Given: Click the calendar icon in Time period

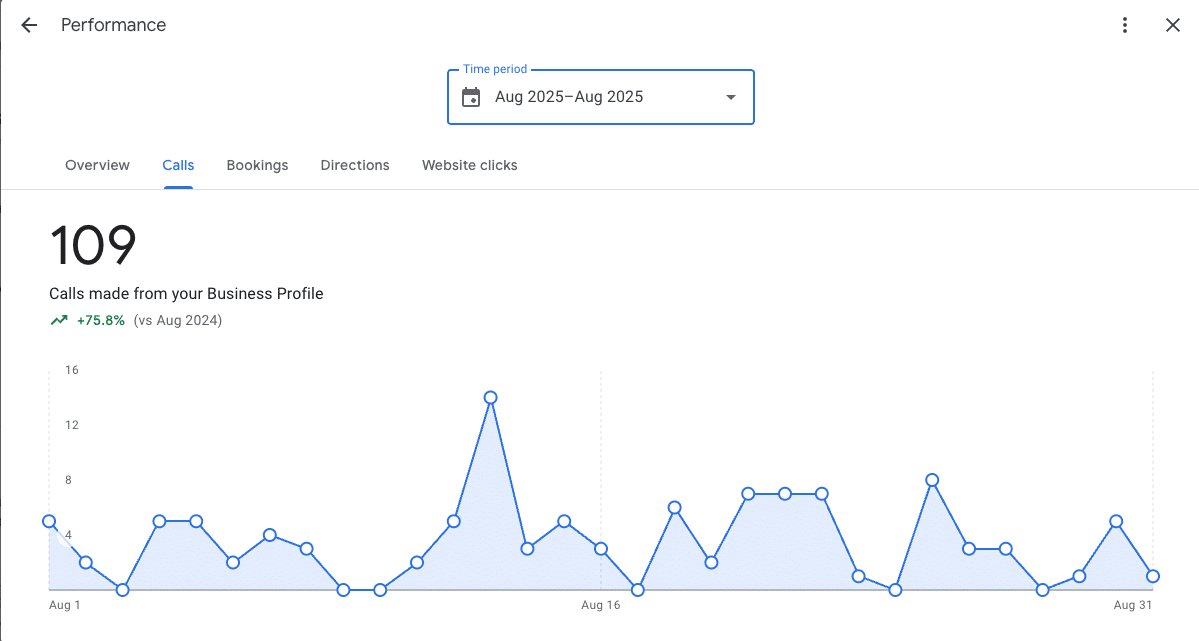Looking at the screenshot, I should pos(471,97).
